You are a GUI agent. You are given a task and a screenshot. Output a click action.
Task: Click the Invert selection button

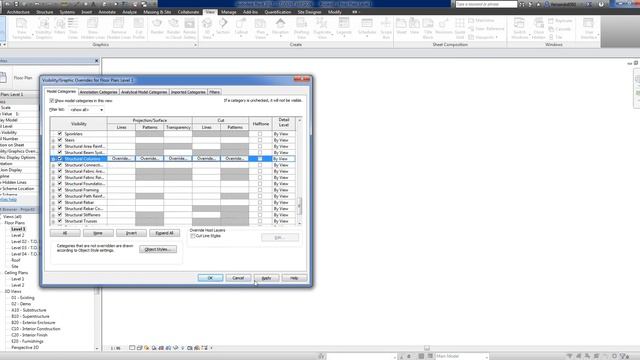[131, 233]
